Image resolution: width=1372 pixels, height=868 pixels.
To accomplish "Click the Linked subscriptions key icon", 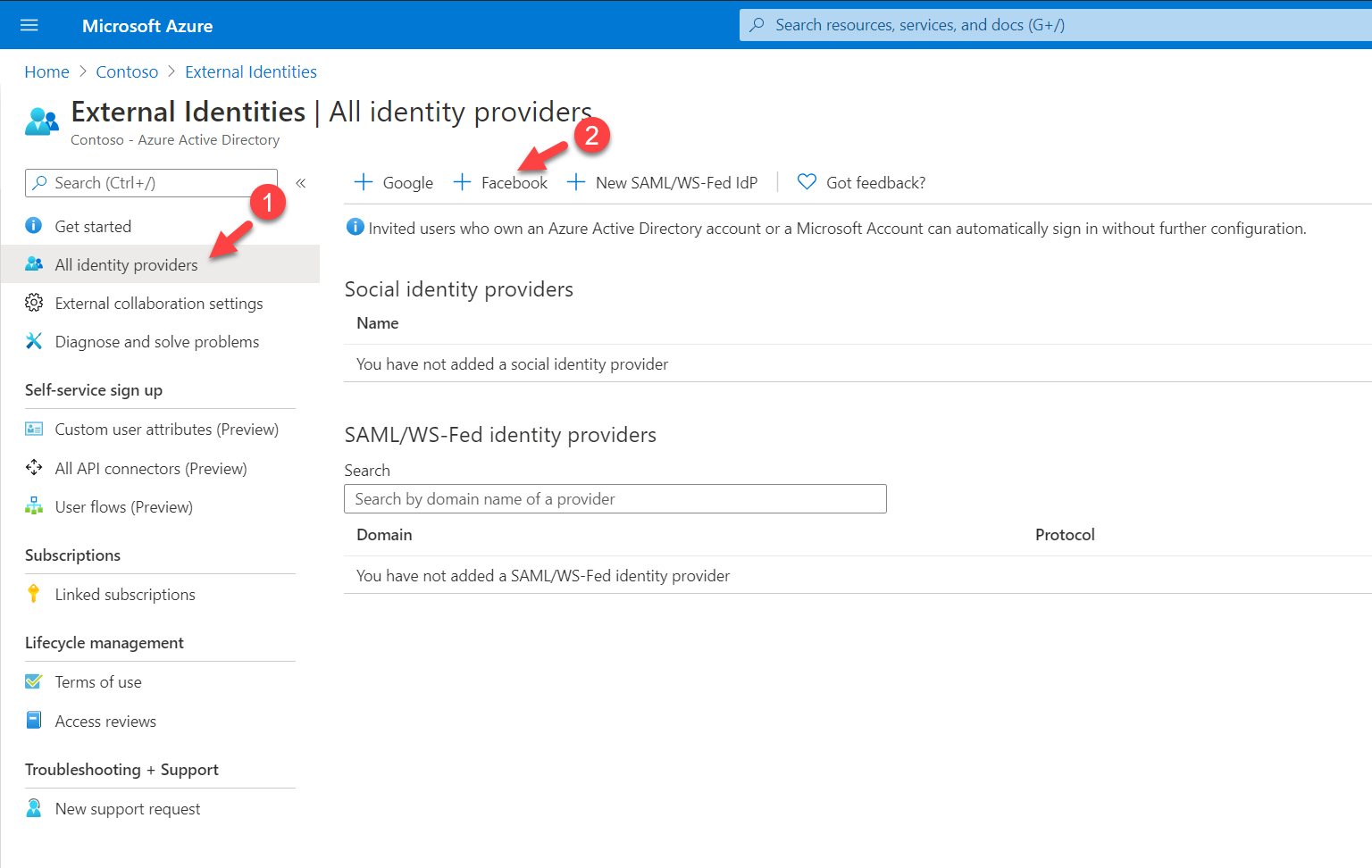I will coord(34,594).
